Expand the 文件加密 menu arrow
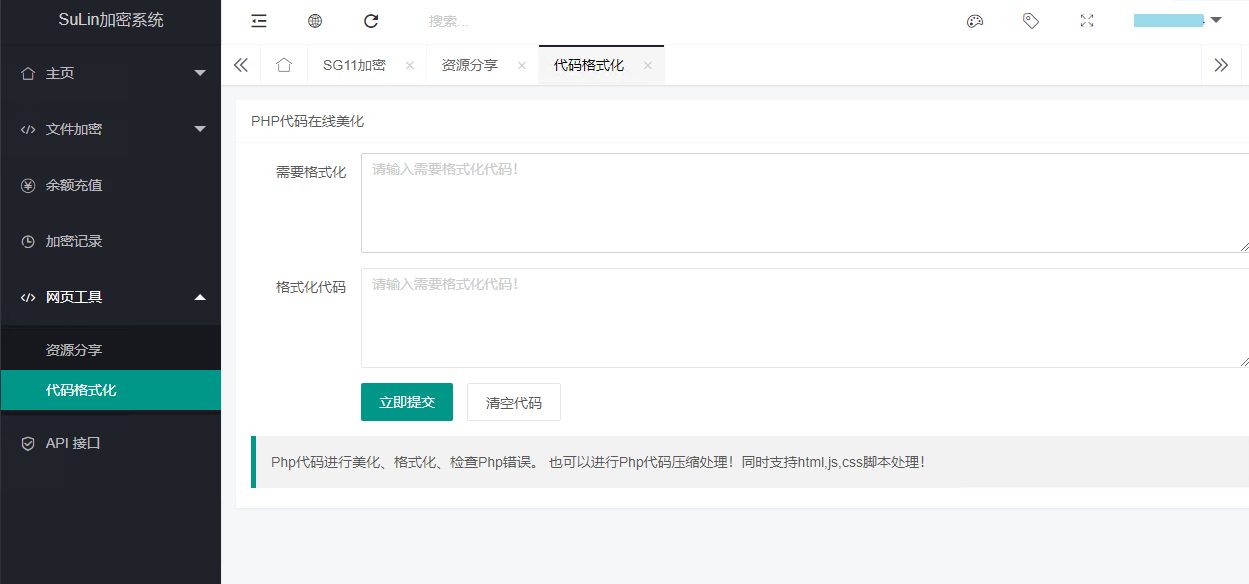This screenshot has width=1249, height=584. pyautogui.click(x=200, y=129)
